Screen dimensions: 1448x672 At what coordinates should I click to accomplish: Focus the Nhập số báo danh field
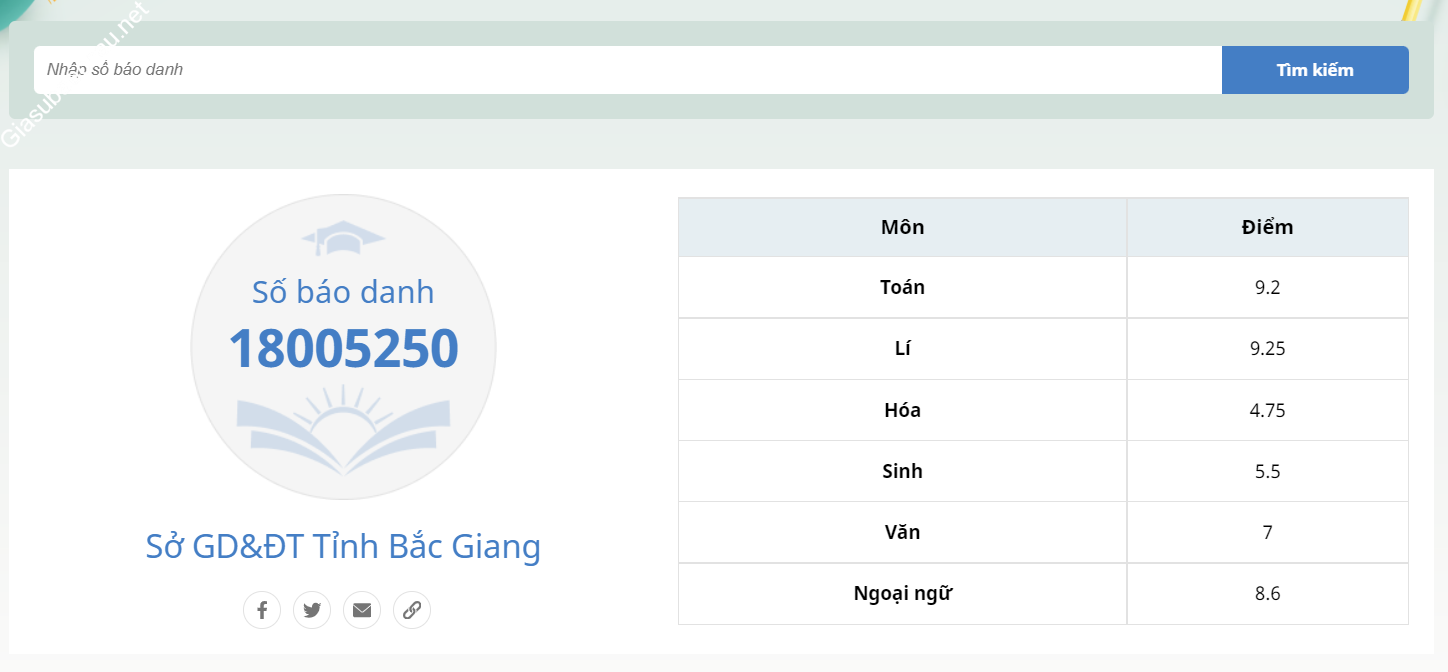tap(627, 70)
